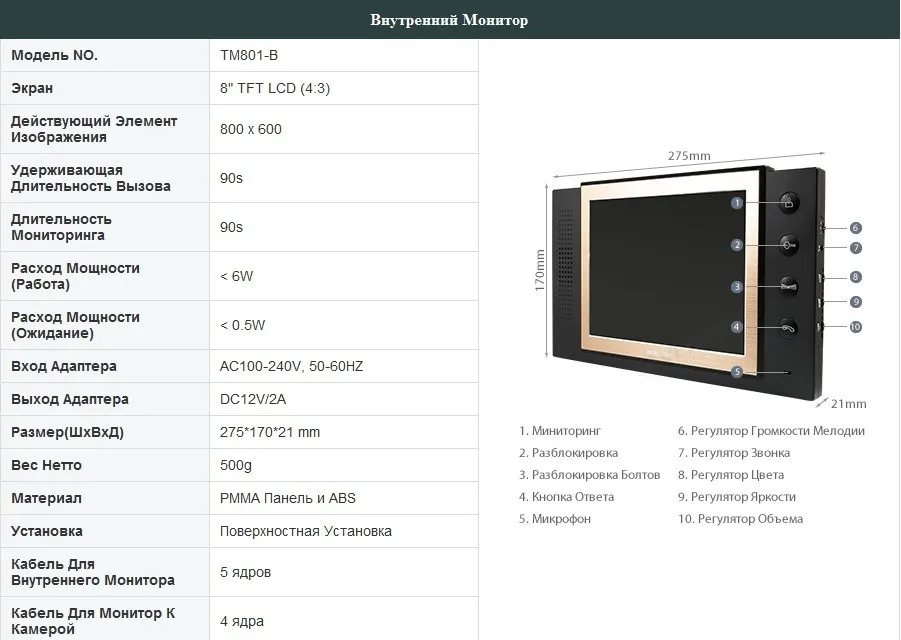
Task: Click 'Действующий Элемент Изображения' label
Action: (94, 129)
